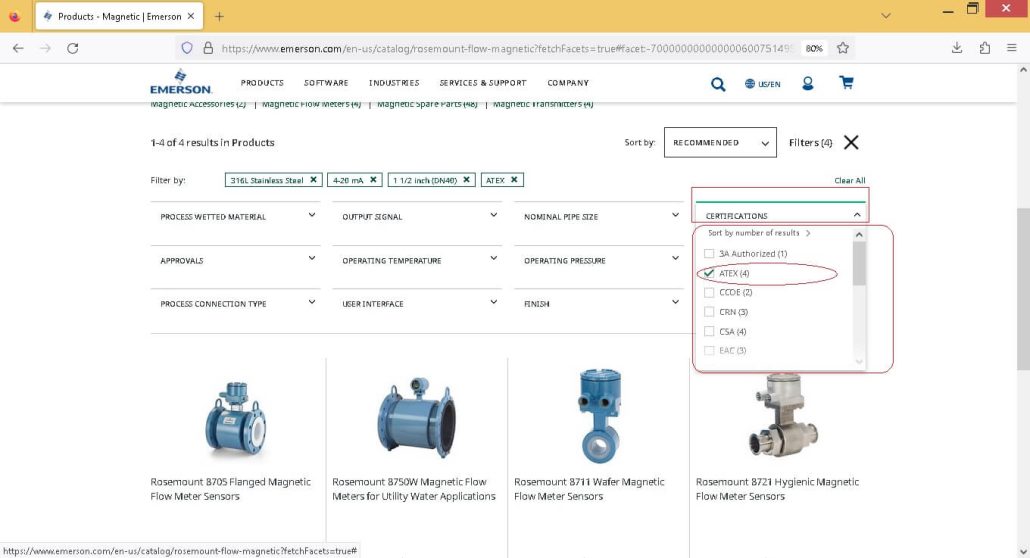Screen dimensions: 1030x558
Task: Remove the ATEX filter chip
Action: point(514,179)
